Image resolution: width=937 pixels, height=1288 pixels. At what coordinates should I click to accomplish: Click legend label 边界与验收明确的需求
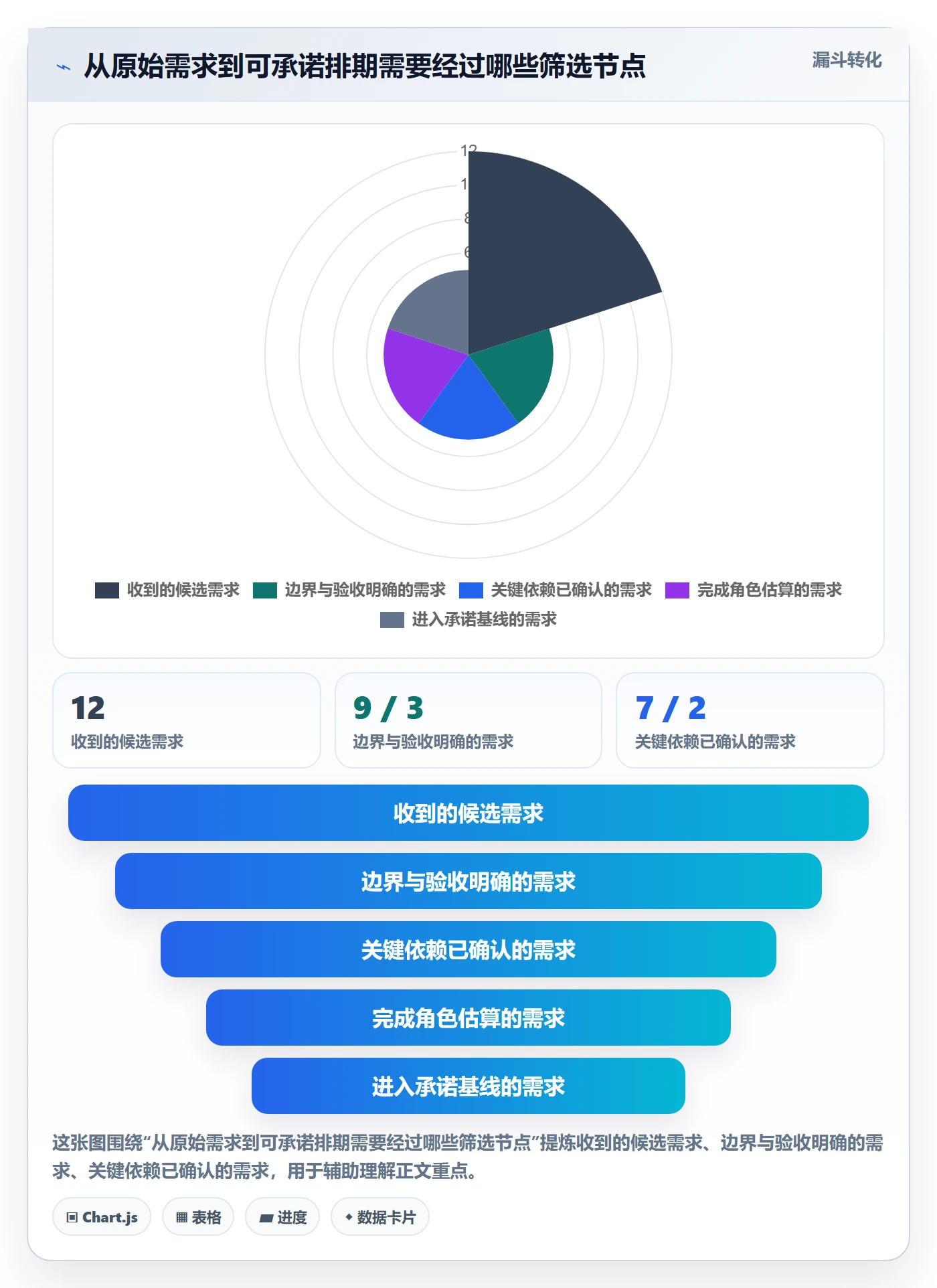tap(365, 590)
